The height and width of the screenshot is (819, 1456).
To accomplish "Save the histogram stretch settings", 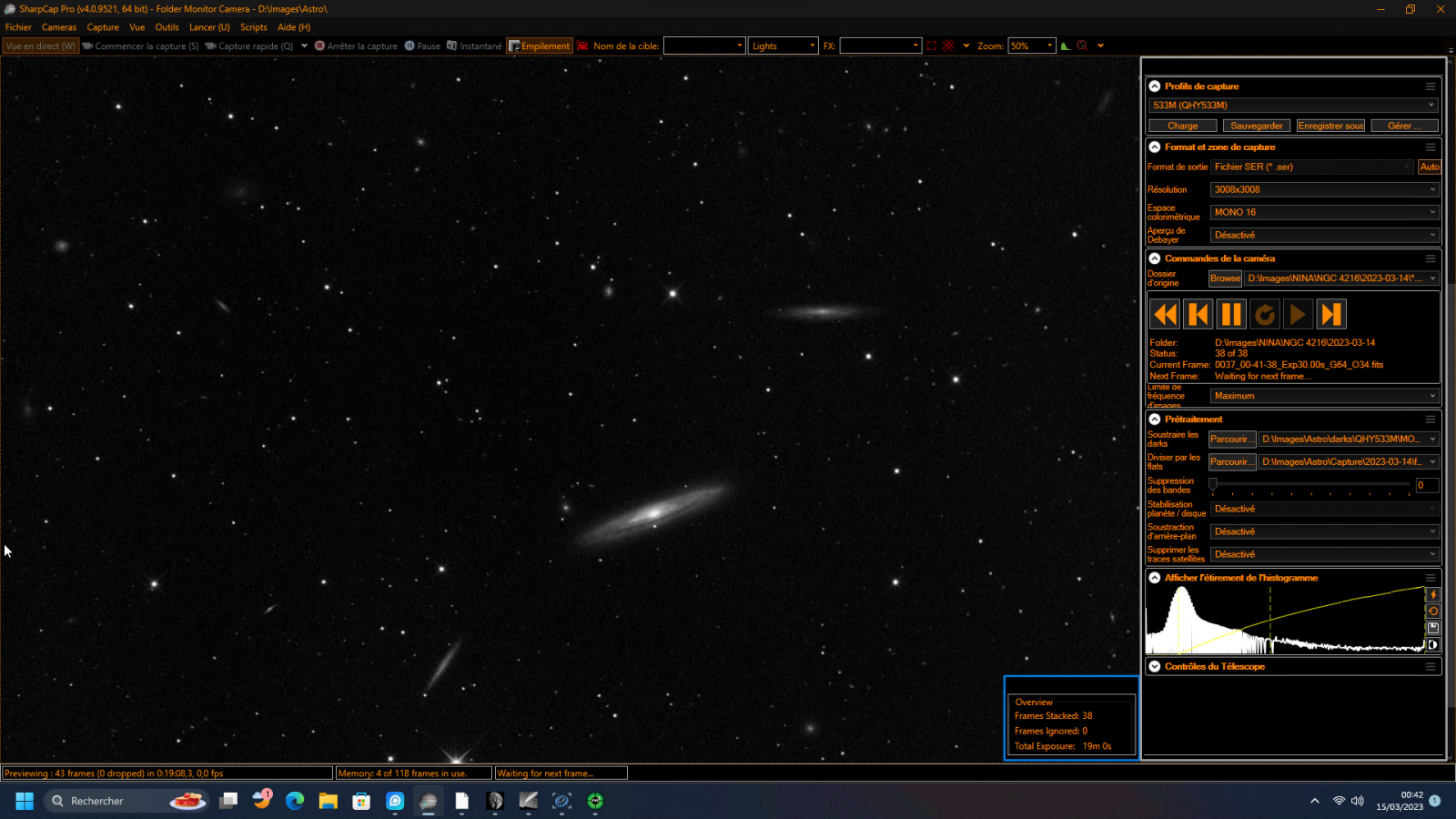I will [1433, 628].
